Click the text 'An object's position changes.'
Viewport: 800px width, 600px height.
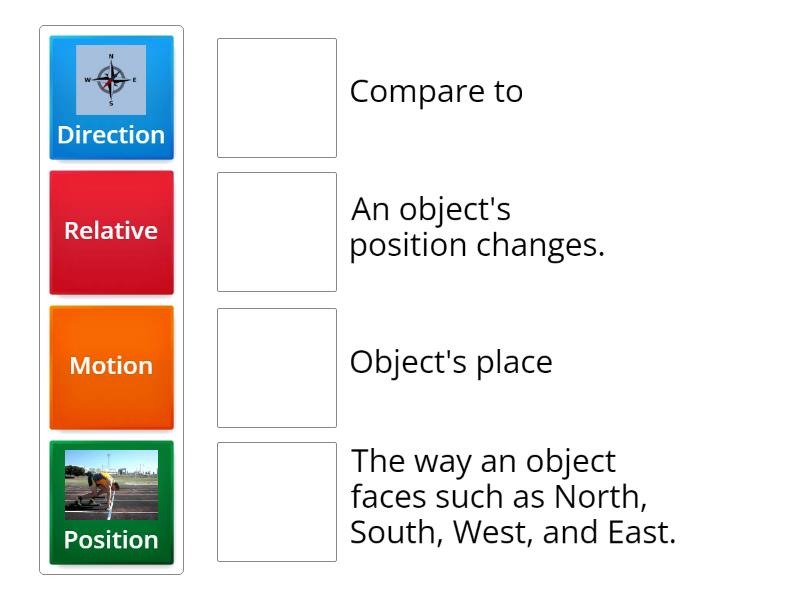pyautogui.click(x=477, y=227)
